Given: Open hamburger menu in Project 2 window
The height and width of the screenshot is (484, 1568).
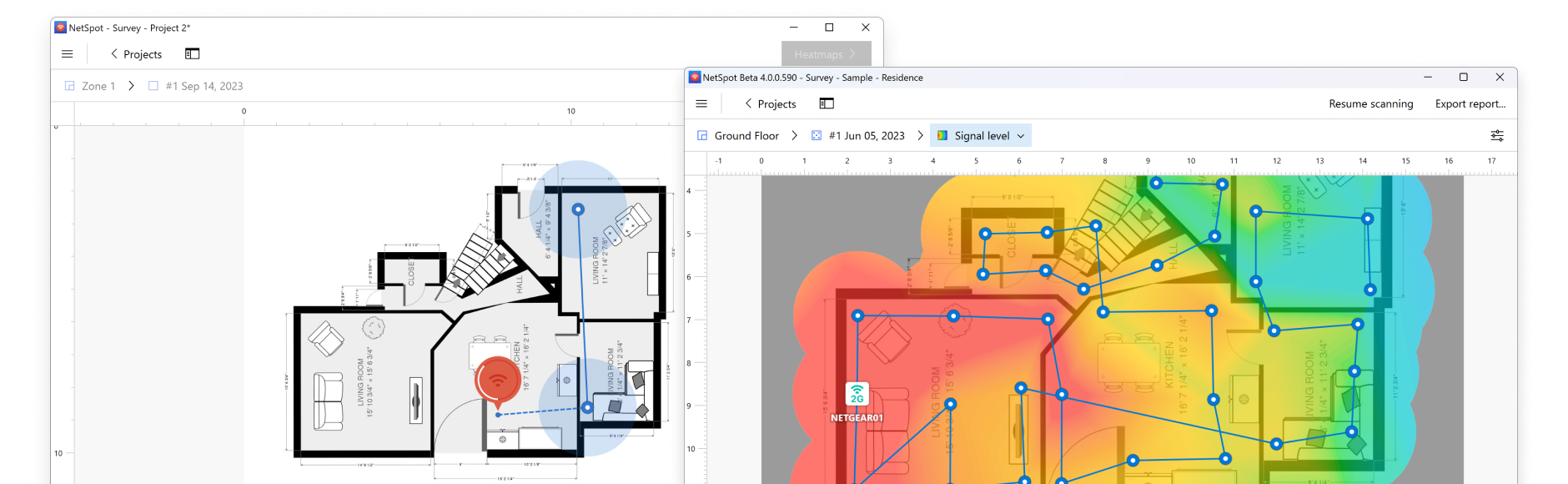Looking at the screenshot, I should click(68, 54).
